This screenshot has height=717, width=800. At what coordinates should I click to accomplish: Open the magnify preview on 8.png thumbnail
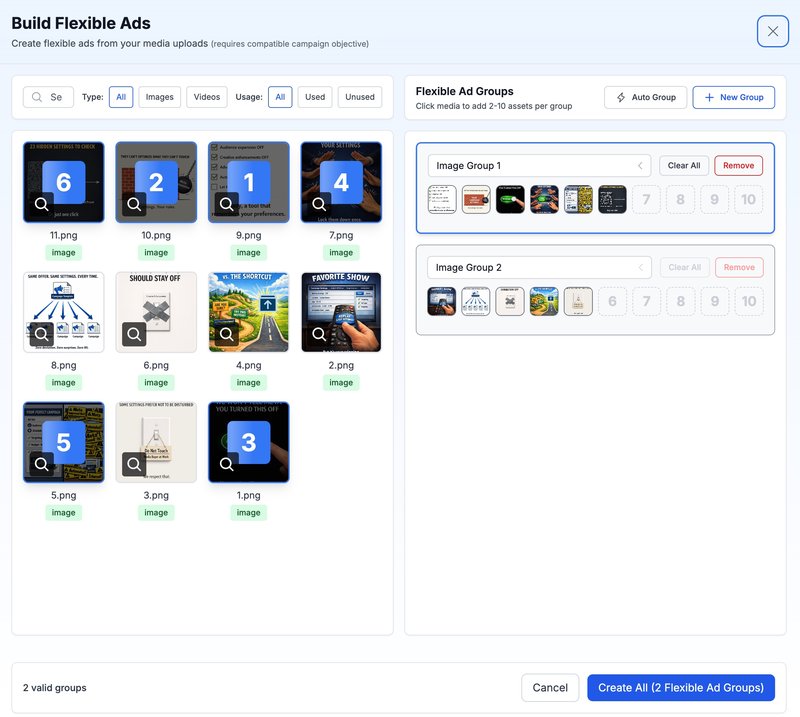click(41, 331)
